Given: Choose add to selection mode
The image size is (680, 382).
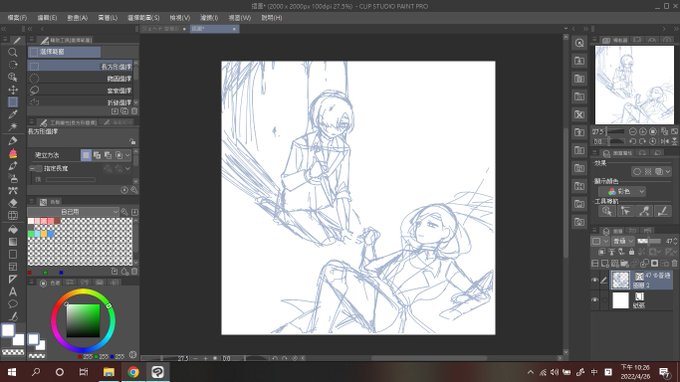Looking at the screenshot, I should click(97, 155).
